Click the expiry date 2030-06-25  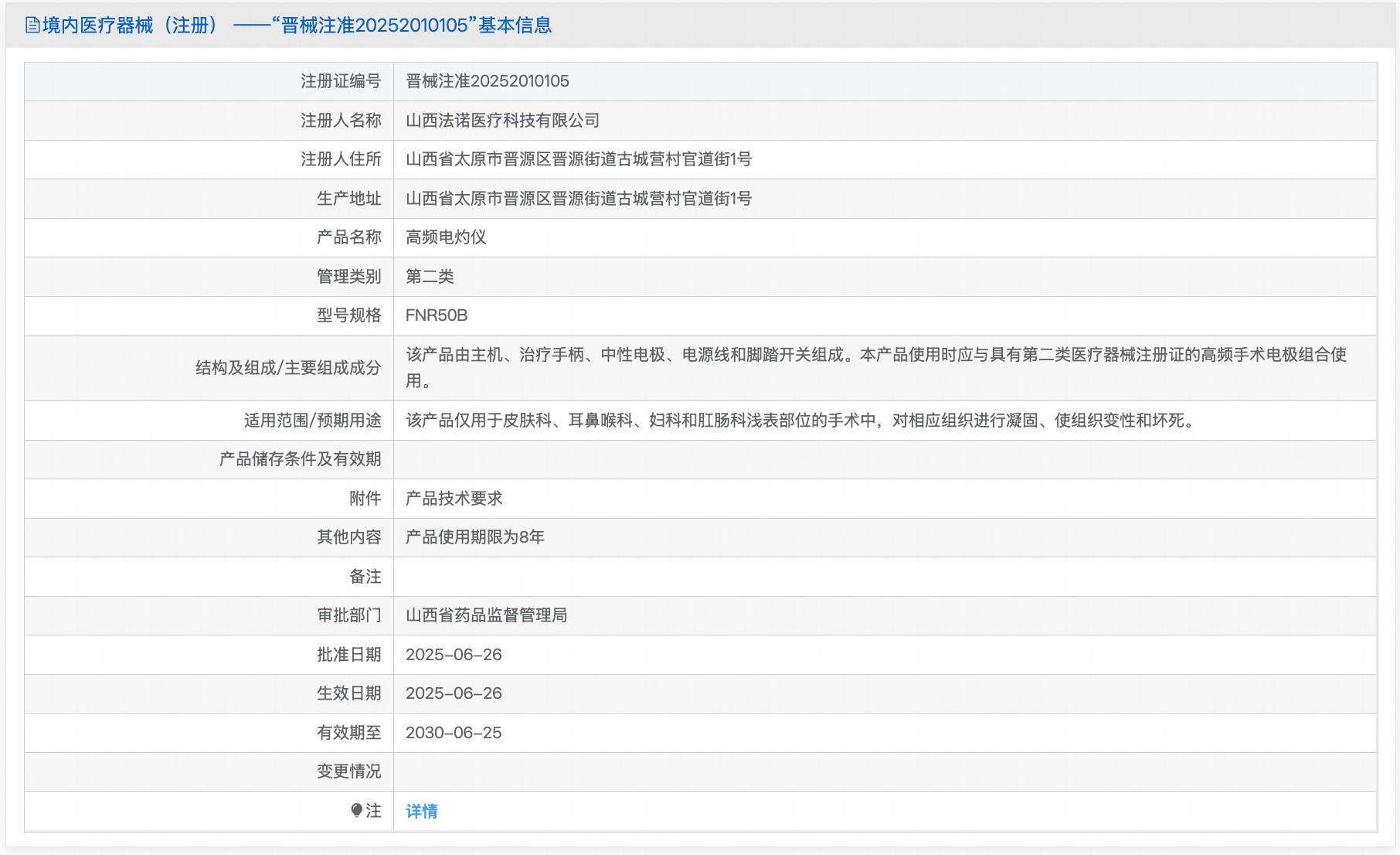[x=454, y=733]
